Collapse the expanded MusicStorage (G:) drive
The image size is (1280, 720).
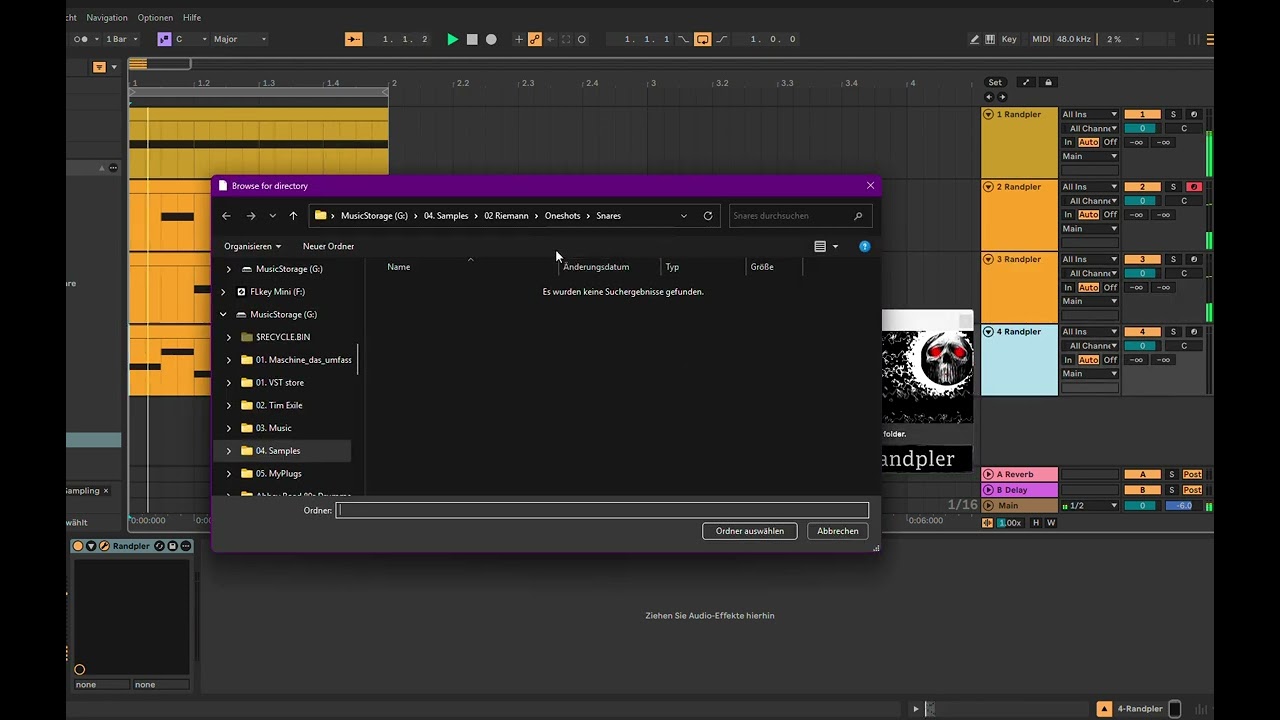coord(223,315)
